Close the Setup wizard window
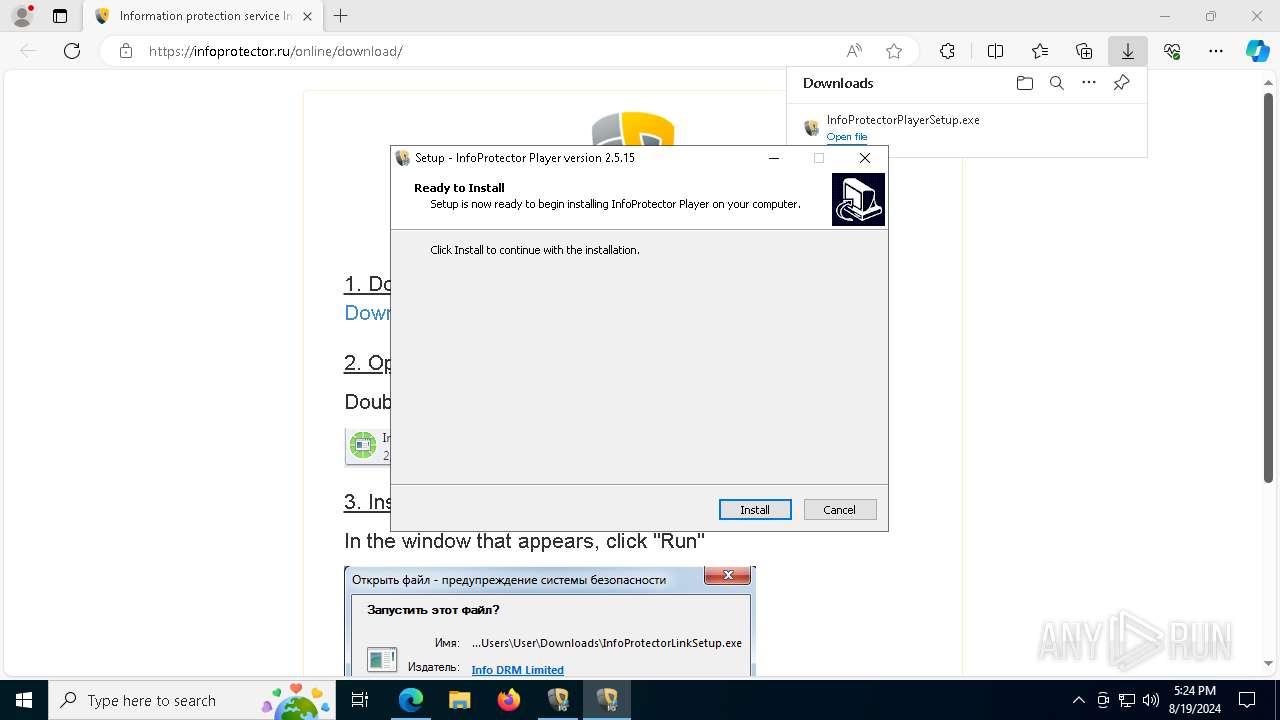The height and width of the screenshot is (720, 1280). pyautogui.click(x=865, y=158)
